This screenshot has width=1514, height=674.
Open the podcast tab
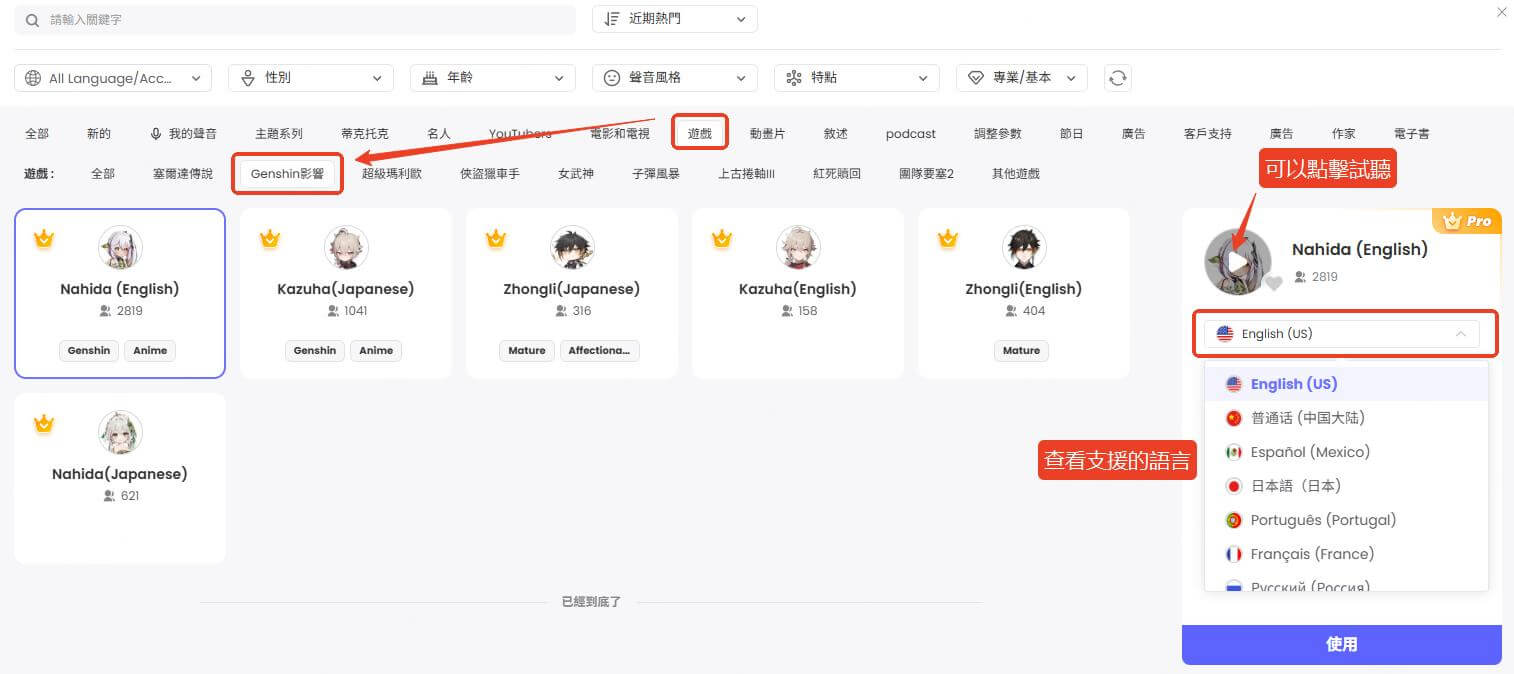pyautogui.click(x=911, y=133)
